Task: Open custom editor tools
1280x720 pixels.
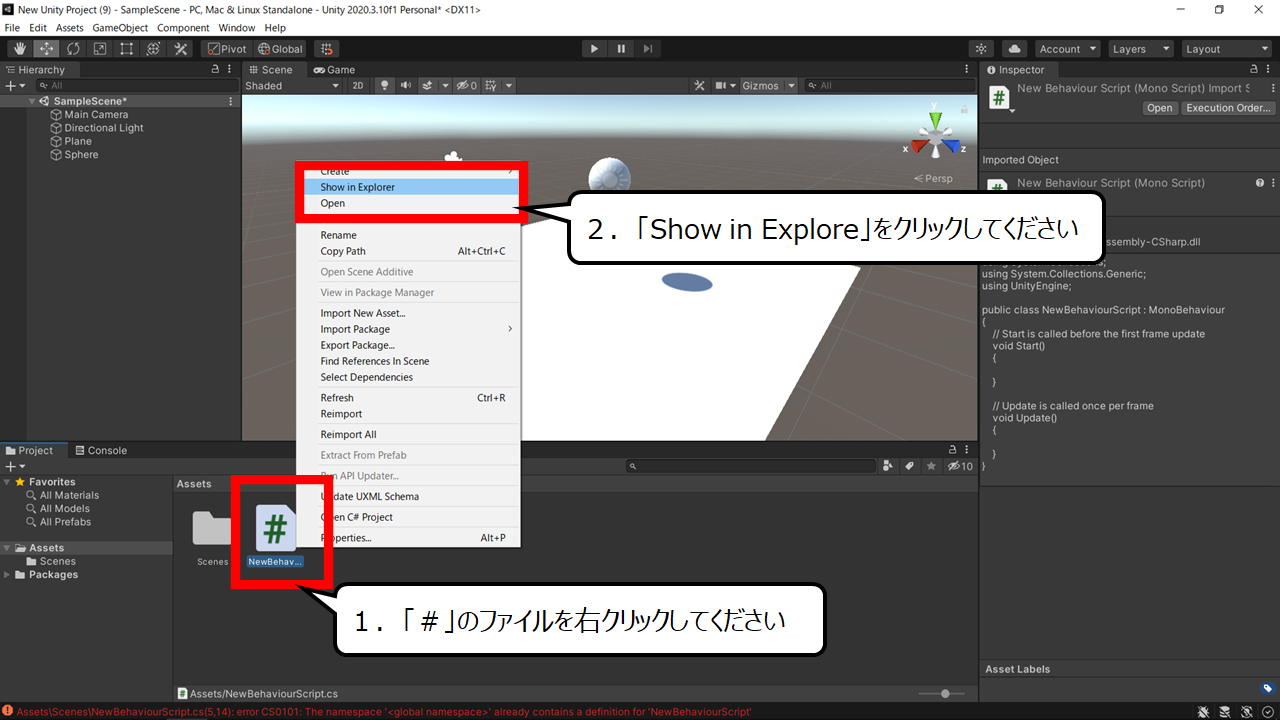Action: click(x=181, y=49)
